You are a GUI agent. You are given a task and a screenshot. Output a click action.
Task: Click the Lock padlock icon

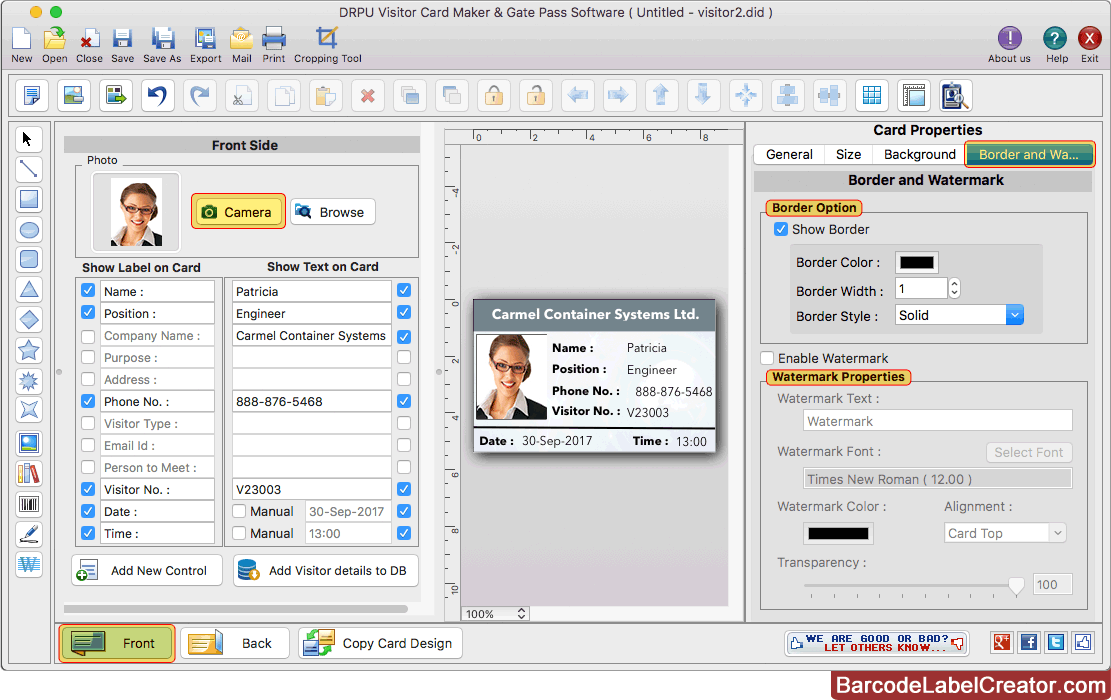pos(494,95)
